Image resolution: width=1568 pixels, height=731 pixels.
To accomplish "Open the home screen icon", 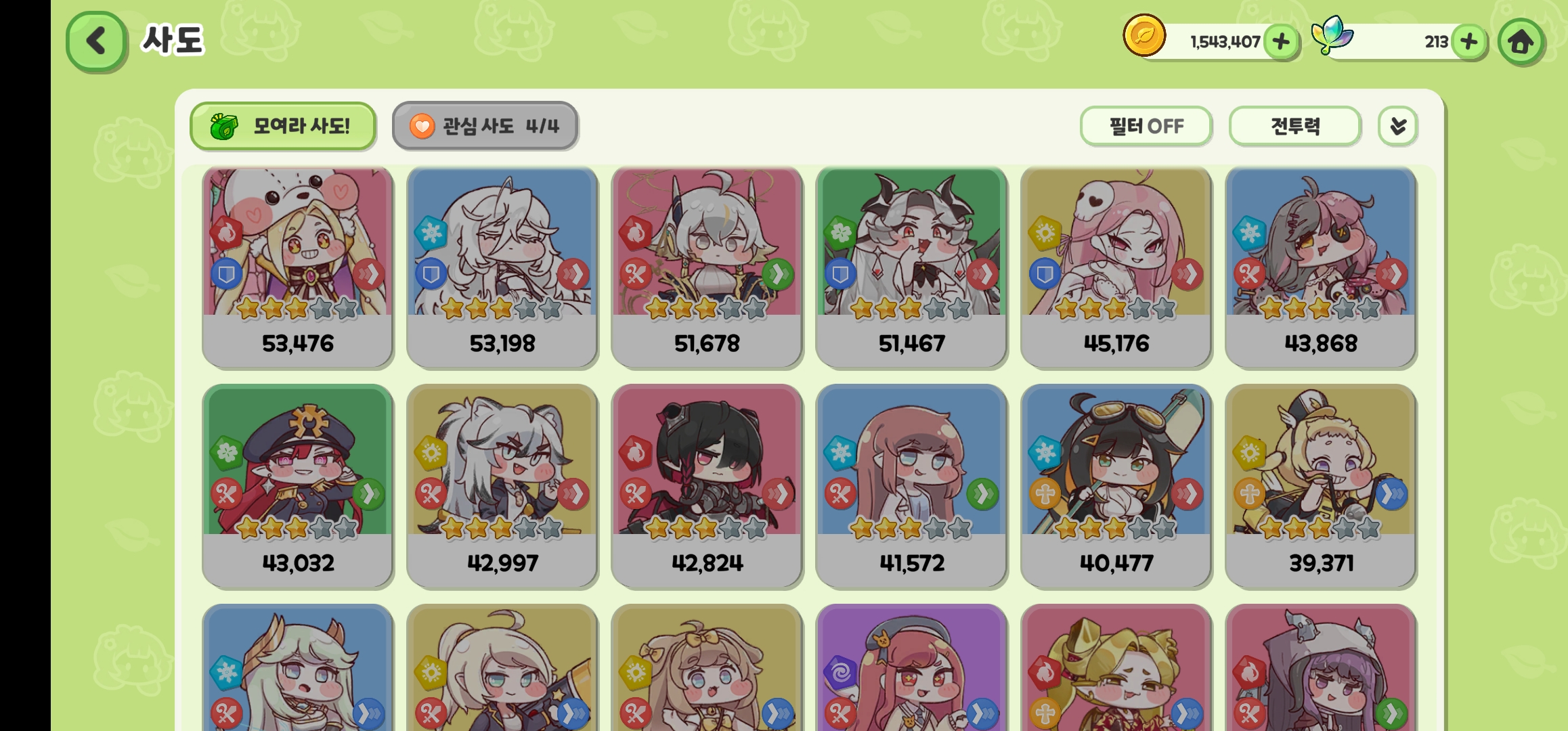I will tap(1521, 42).
